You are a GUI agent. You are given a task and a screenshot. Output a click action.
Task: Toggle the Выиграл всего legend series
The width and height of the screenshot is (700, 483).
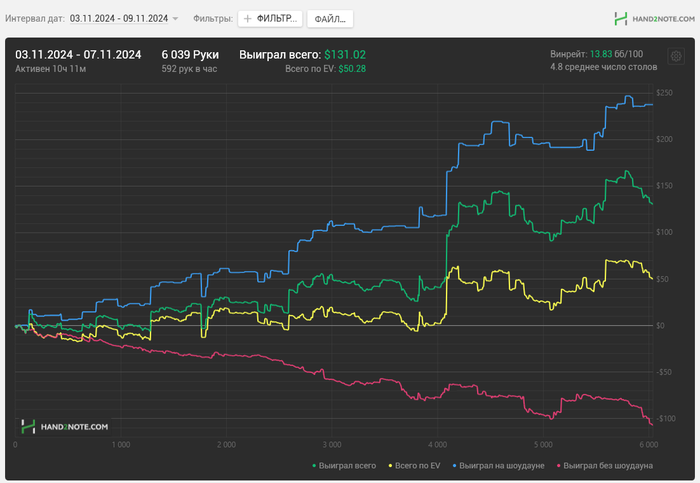tap(344, 466)
